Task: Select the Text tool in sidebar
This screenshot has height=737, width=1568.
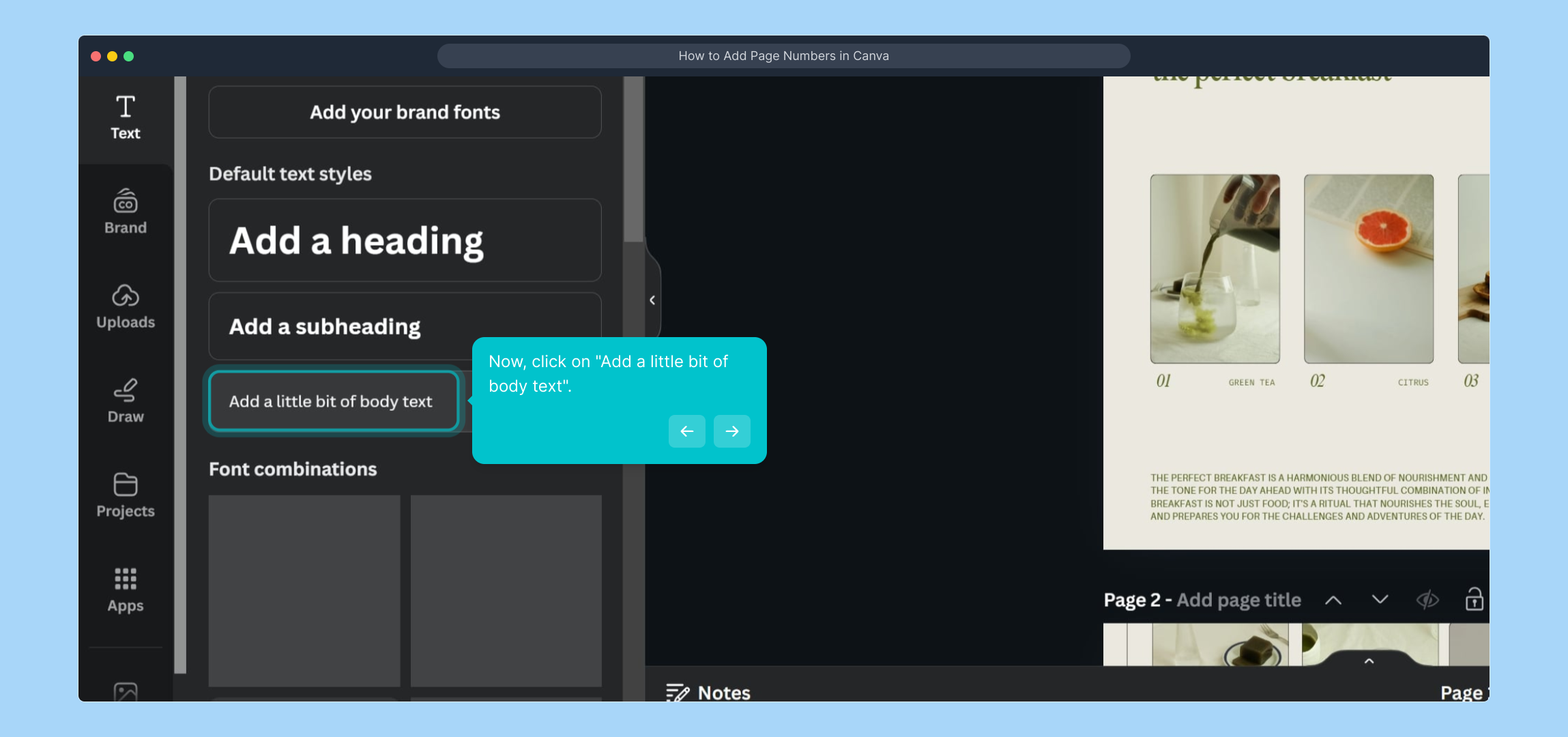Action: pyautogui.click(x=126, y=118)
